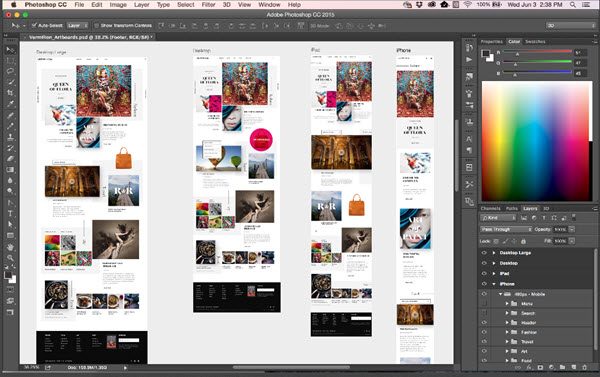
Task: Hide the Desktop Large artboard
Action: coord(484,253)
